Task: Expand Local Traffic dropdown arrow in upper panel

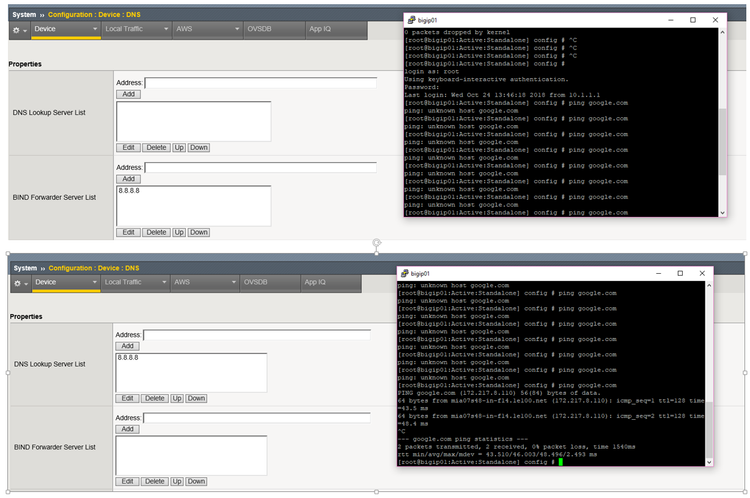Action: tap(165, 31)
